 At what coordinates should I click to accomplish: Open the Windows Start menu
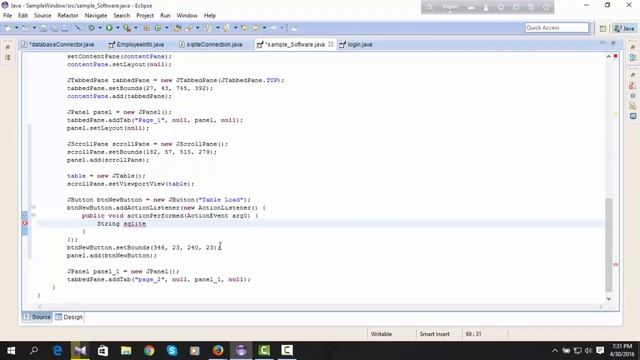[x=11, y=351]
